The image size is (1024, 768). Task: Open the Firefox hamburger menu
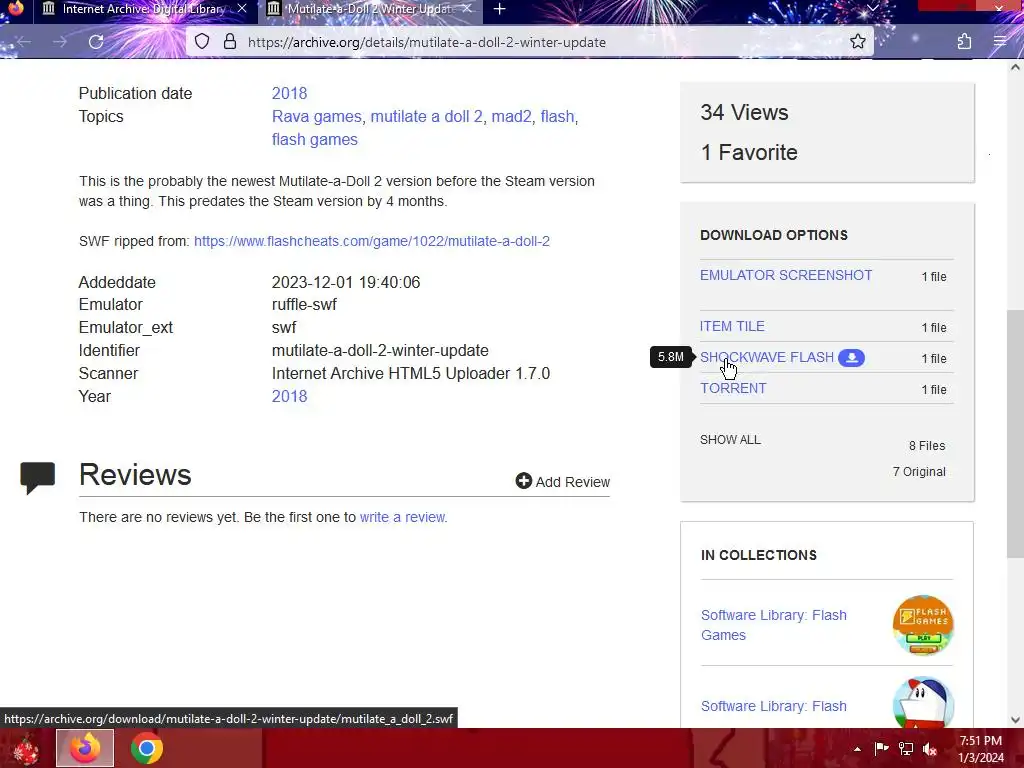pyautogui.click(x=1000, y=42)
